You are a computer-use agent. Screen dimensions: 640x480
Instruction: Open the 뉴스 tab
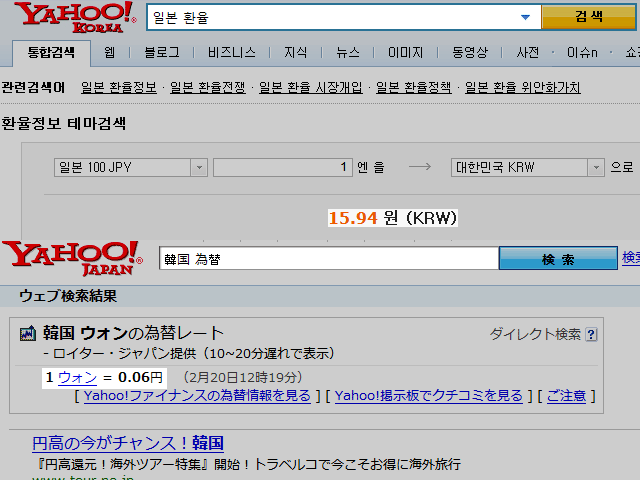pyautogui.click(x=348, y=52)
